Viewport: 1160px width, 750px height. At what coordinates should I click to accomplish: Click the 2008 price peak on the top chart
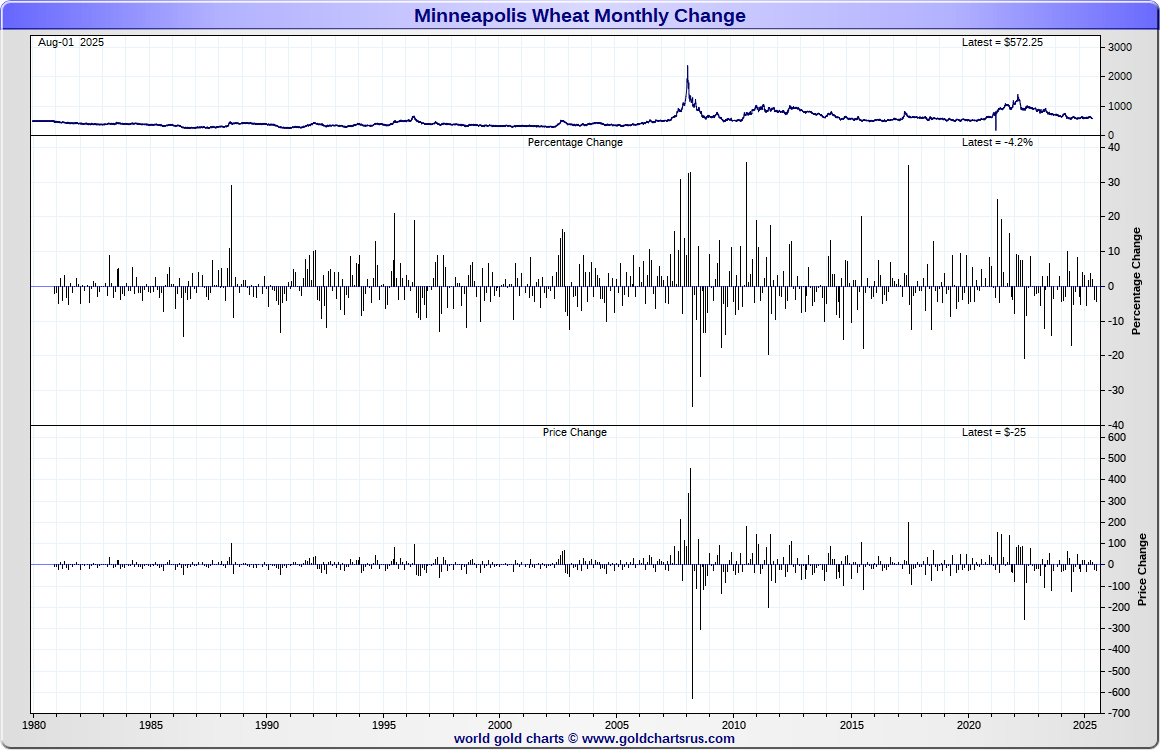[687, 68]
